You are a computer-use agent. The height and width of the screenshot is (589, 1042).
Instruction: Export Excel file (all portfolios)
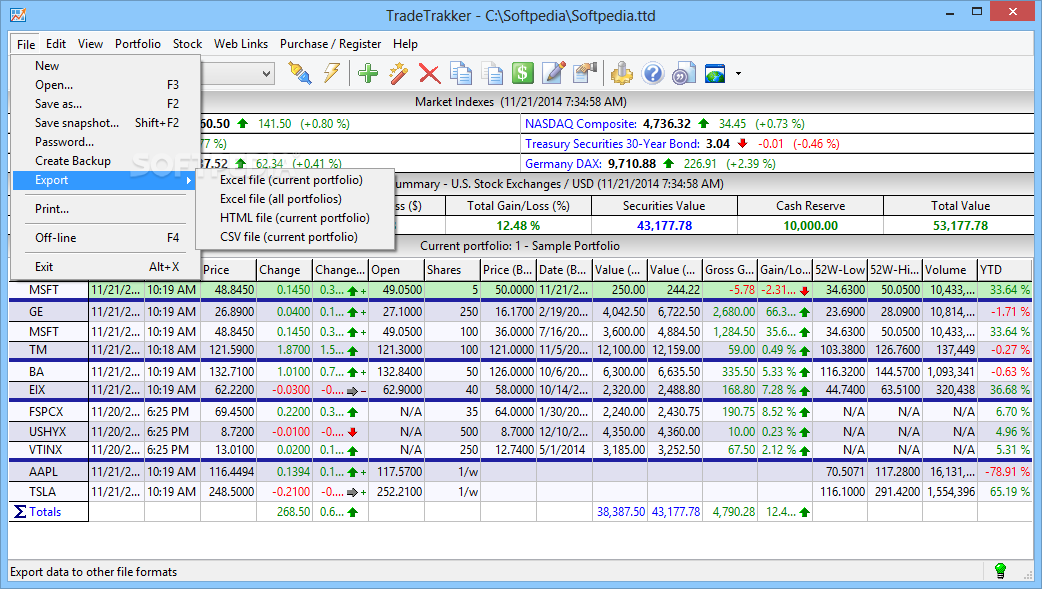tap(295, 199)
